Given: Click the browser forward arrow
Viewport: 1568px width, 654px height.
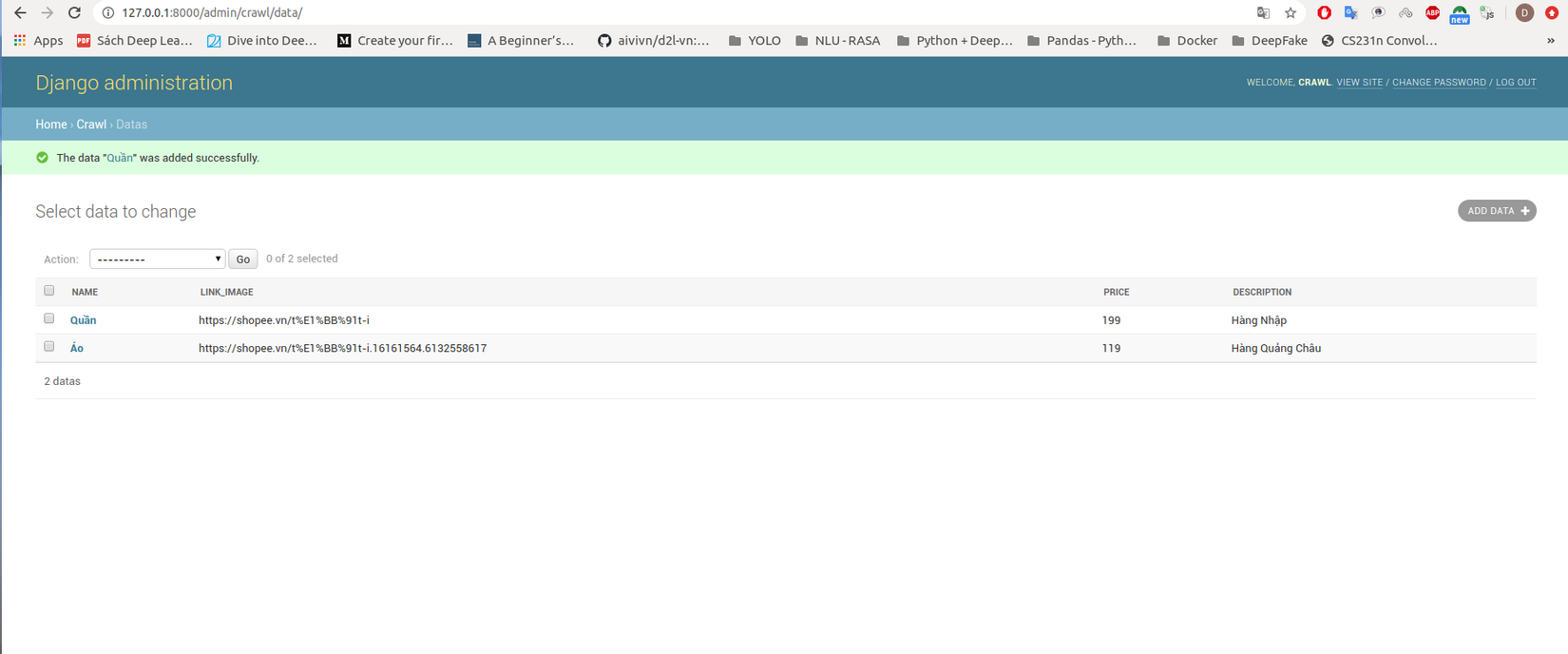Looking at the screenshot, I should [x=47, y=13].
